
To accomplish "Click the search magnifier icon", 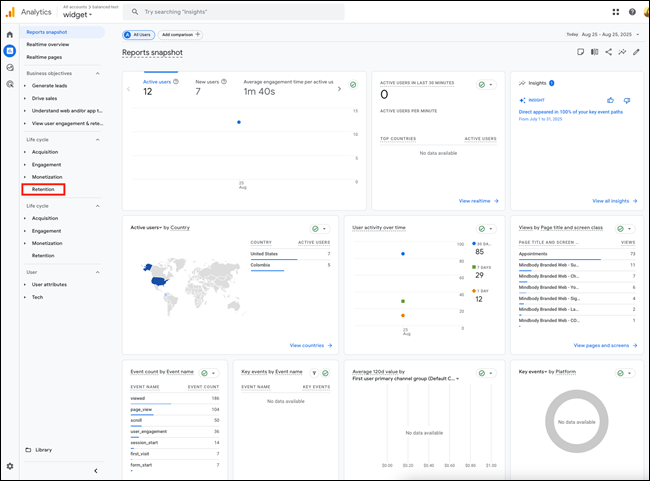I will (x=135, y=12).
